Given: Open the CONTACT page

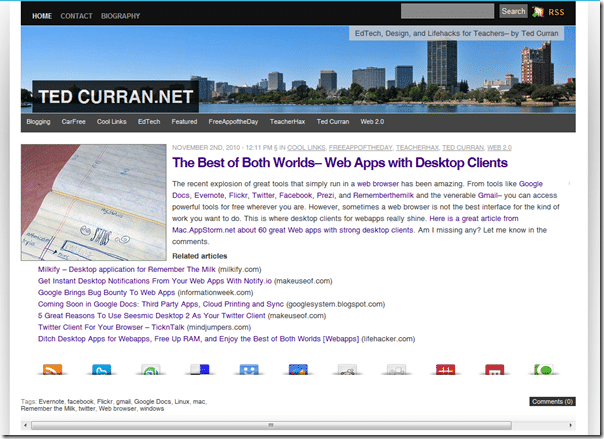Looking at the screenshot, I should 76,16.
